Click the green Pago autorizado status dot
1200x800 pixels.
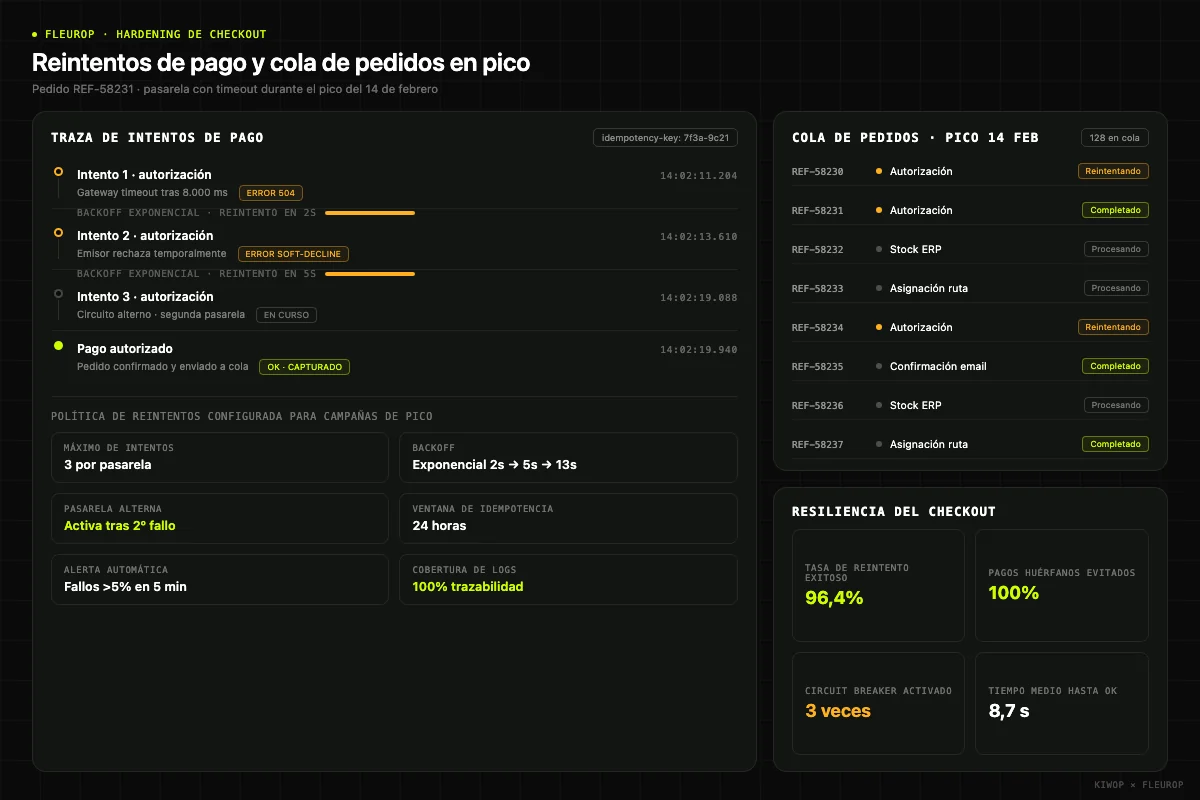pyautogui.click(x=58, y=346)
